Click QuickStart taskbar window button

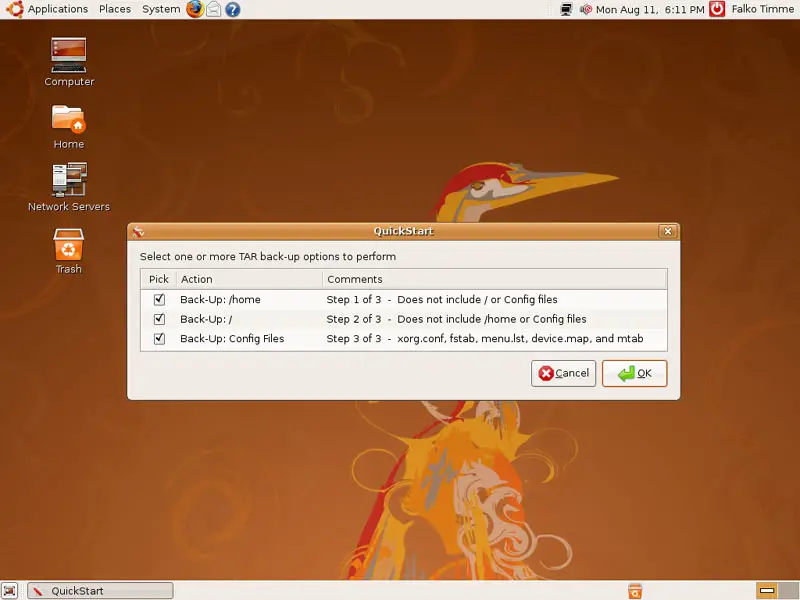(100, 591)
